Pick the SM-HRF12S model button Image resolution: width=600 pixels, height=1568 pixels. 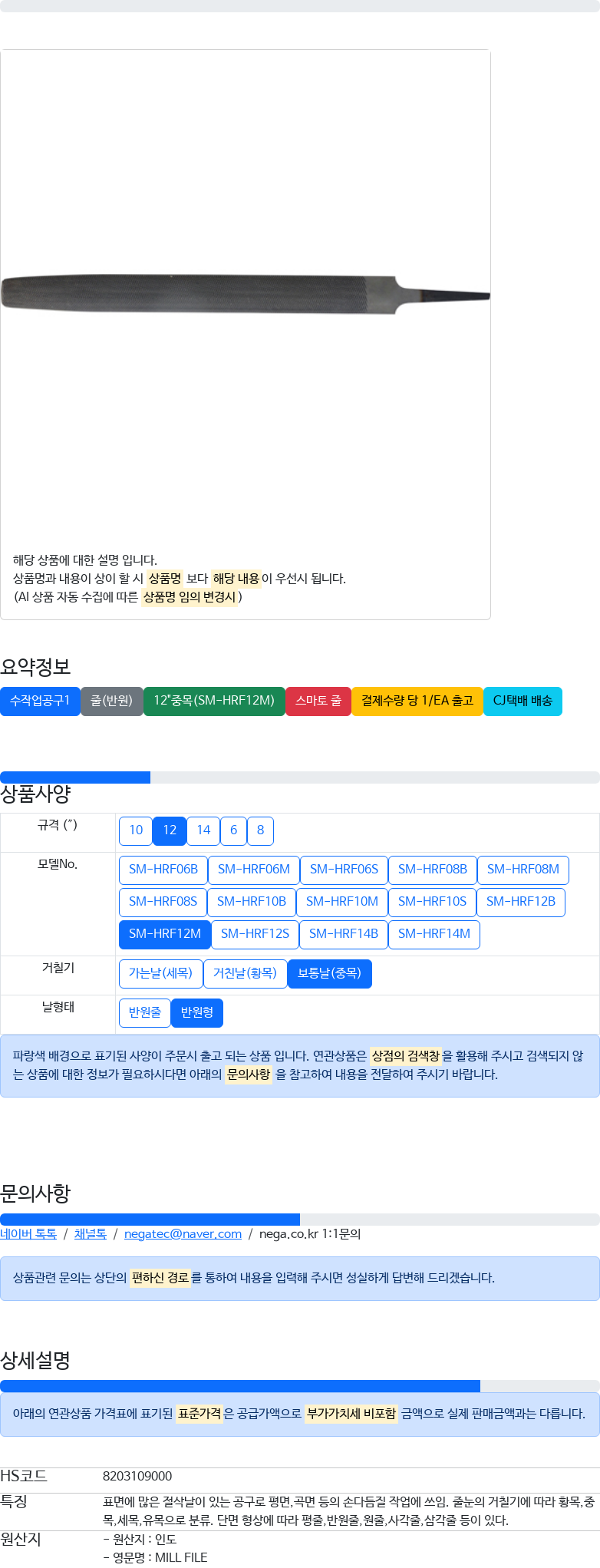(255, 934)
